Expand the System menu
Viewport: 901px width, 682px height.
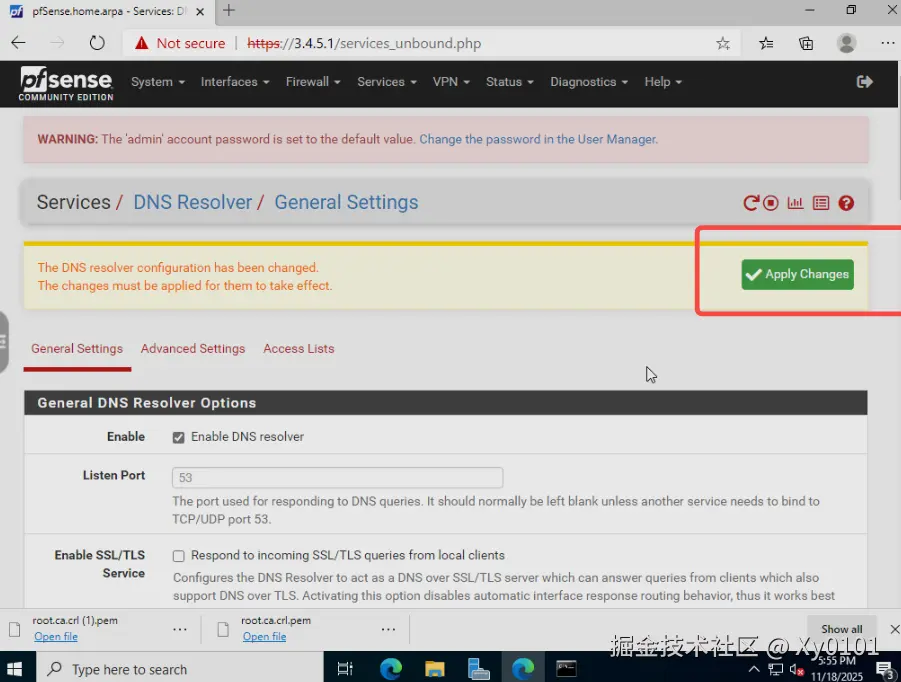[x=157, y=82]
